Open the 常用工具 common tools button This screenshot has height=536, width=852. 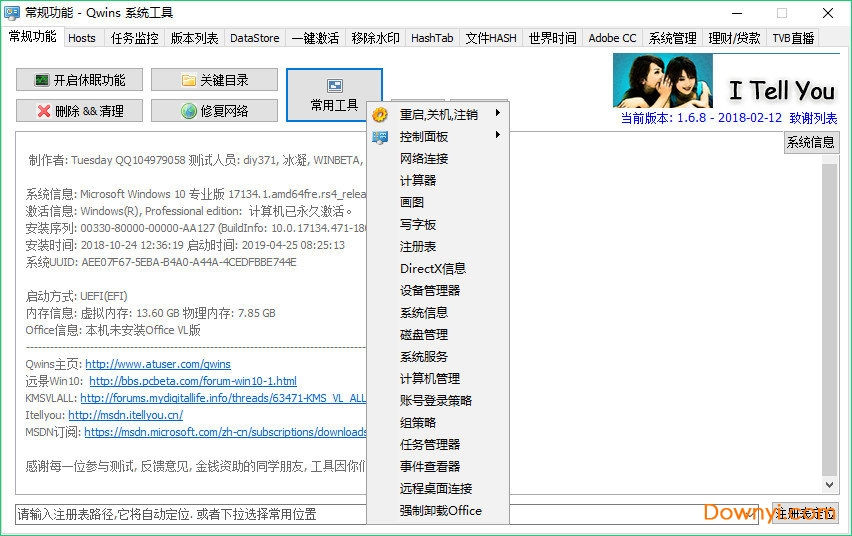point(334,95)
